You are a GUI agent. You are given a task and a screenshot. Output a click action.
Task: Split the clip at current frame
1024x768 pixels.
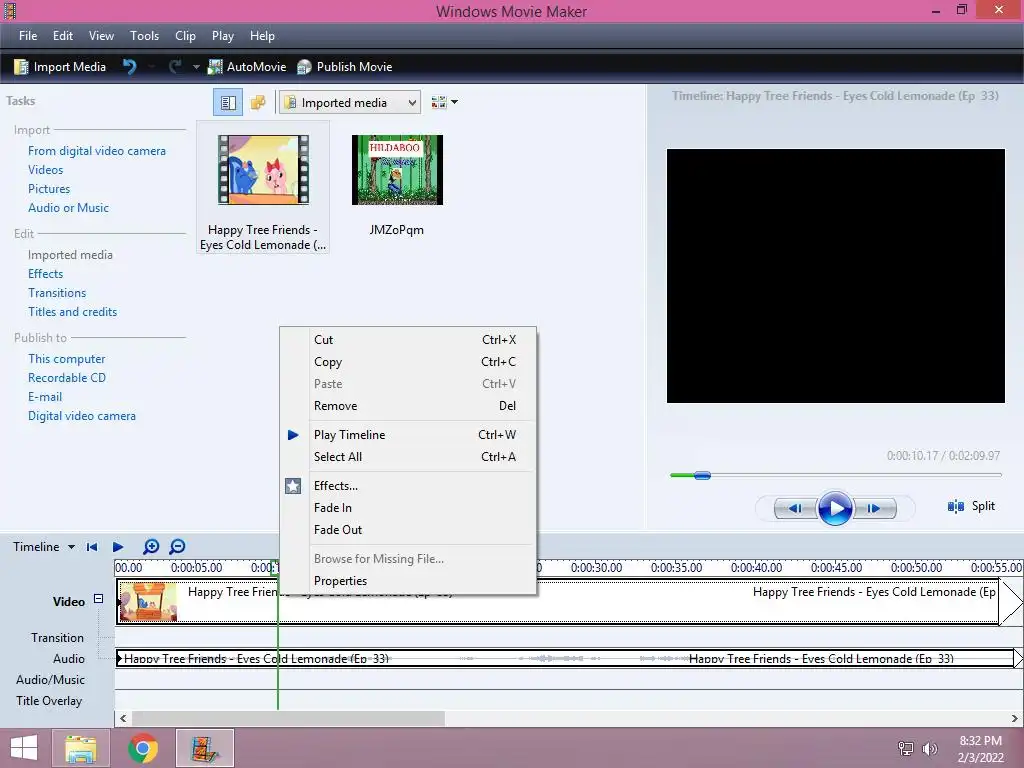972,506
